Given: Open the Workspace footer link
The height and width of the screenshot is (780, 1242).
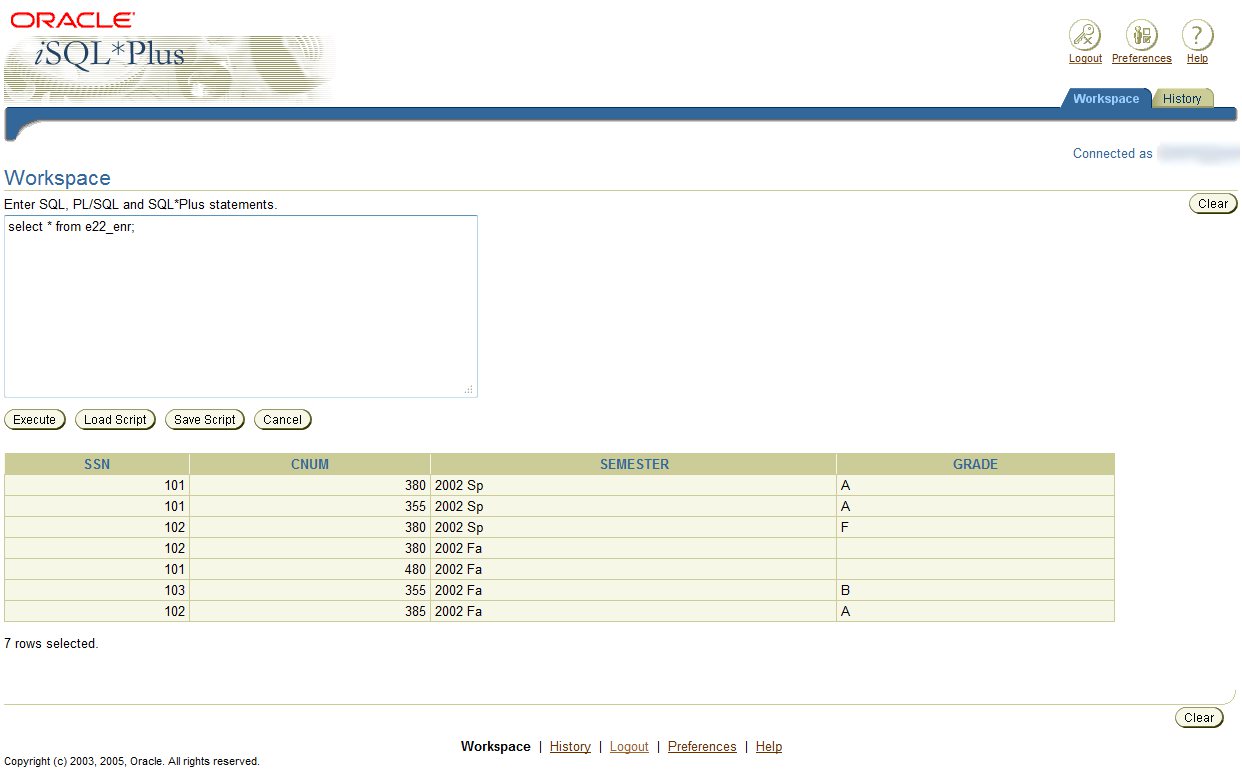Looking at the screenshot, I should tap(495, 746).
